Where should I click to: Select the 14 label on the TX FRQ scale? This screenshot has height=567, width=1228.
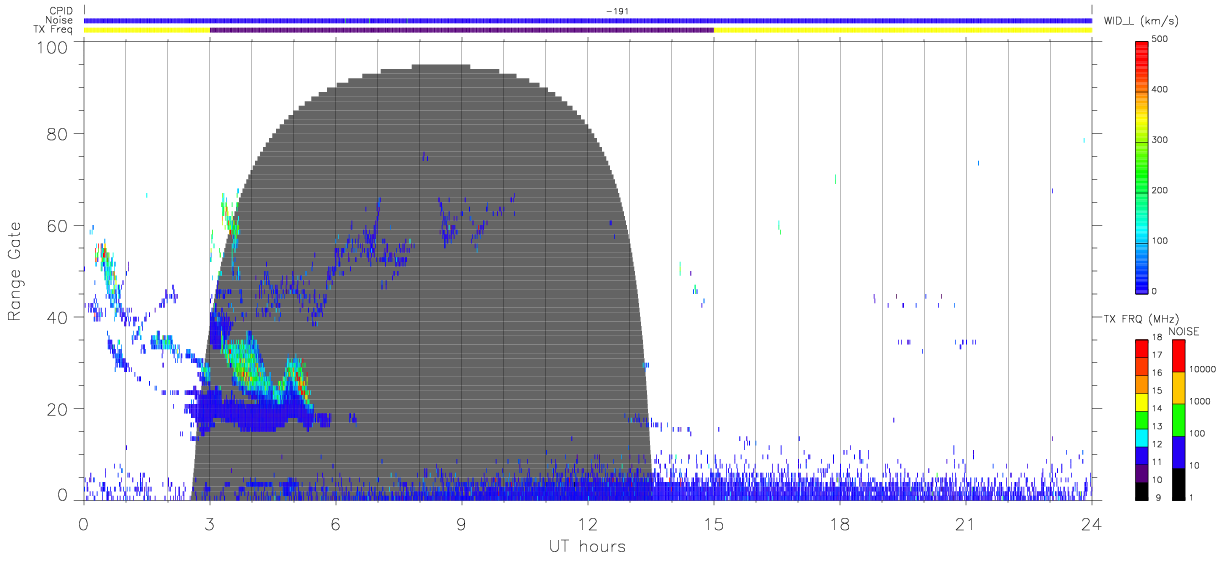point(1157,408)
